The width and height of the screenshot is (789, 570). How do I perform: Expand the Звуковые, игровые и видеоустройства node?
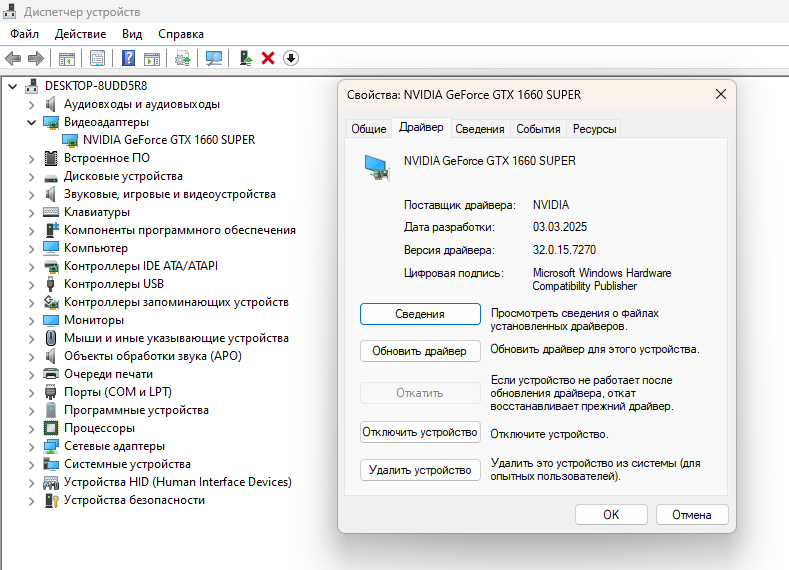tap(32, 195)
